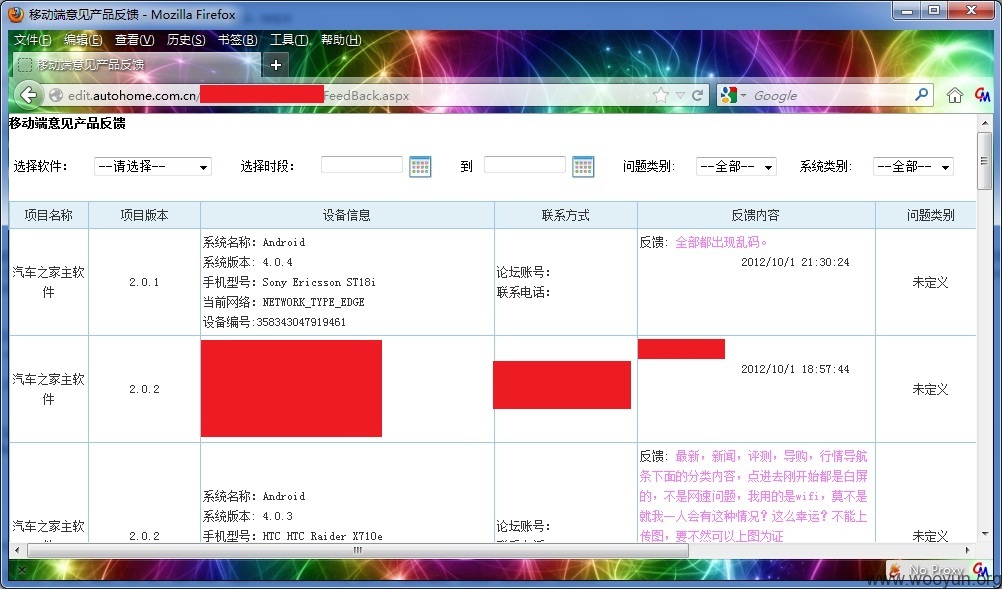Click the 设备信息 column header
This screenshot has height=589, width=1002.
(x=347, y=215)
